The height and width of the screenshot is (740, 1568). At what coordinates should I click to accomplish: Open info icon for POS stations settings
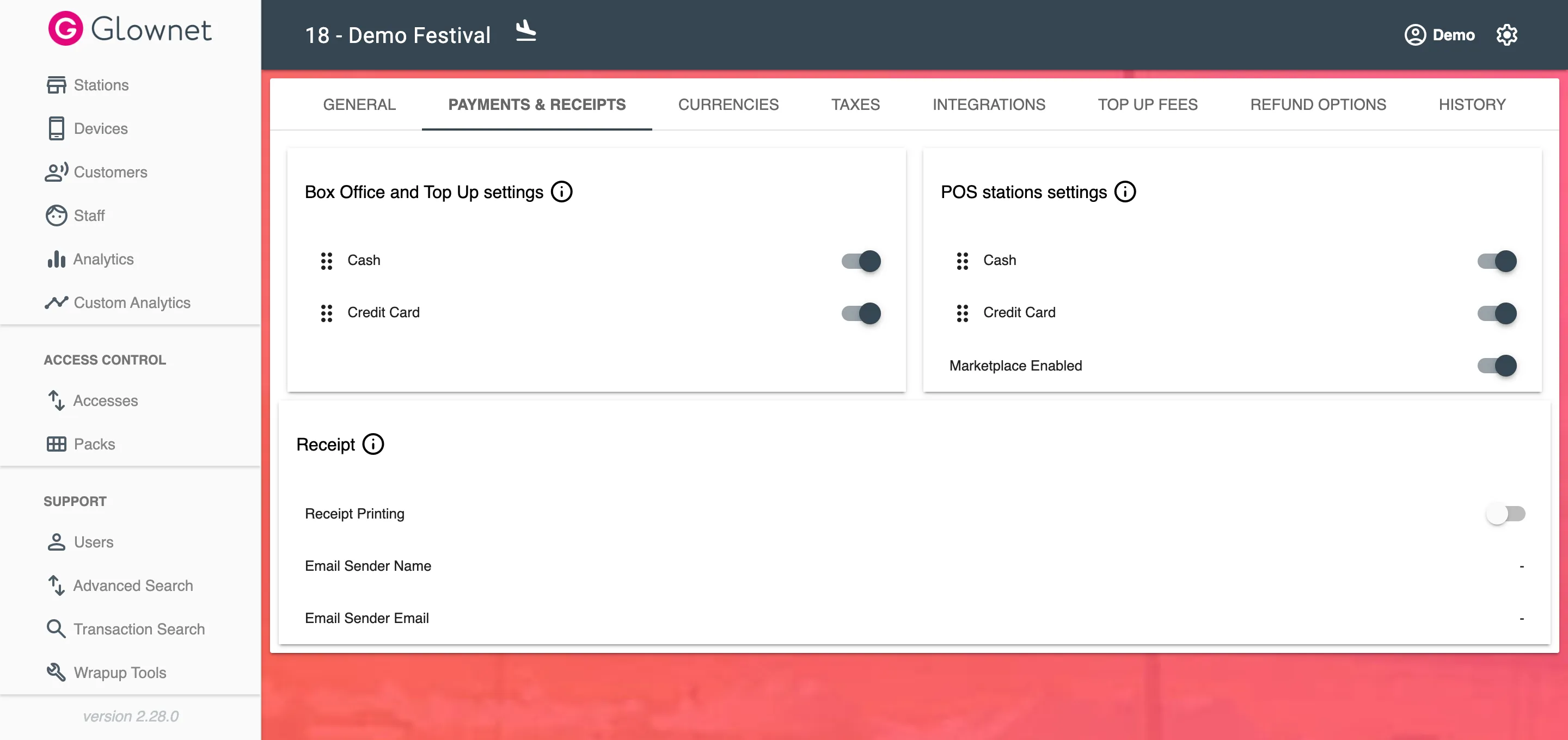coord(1124,192)
